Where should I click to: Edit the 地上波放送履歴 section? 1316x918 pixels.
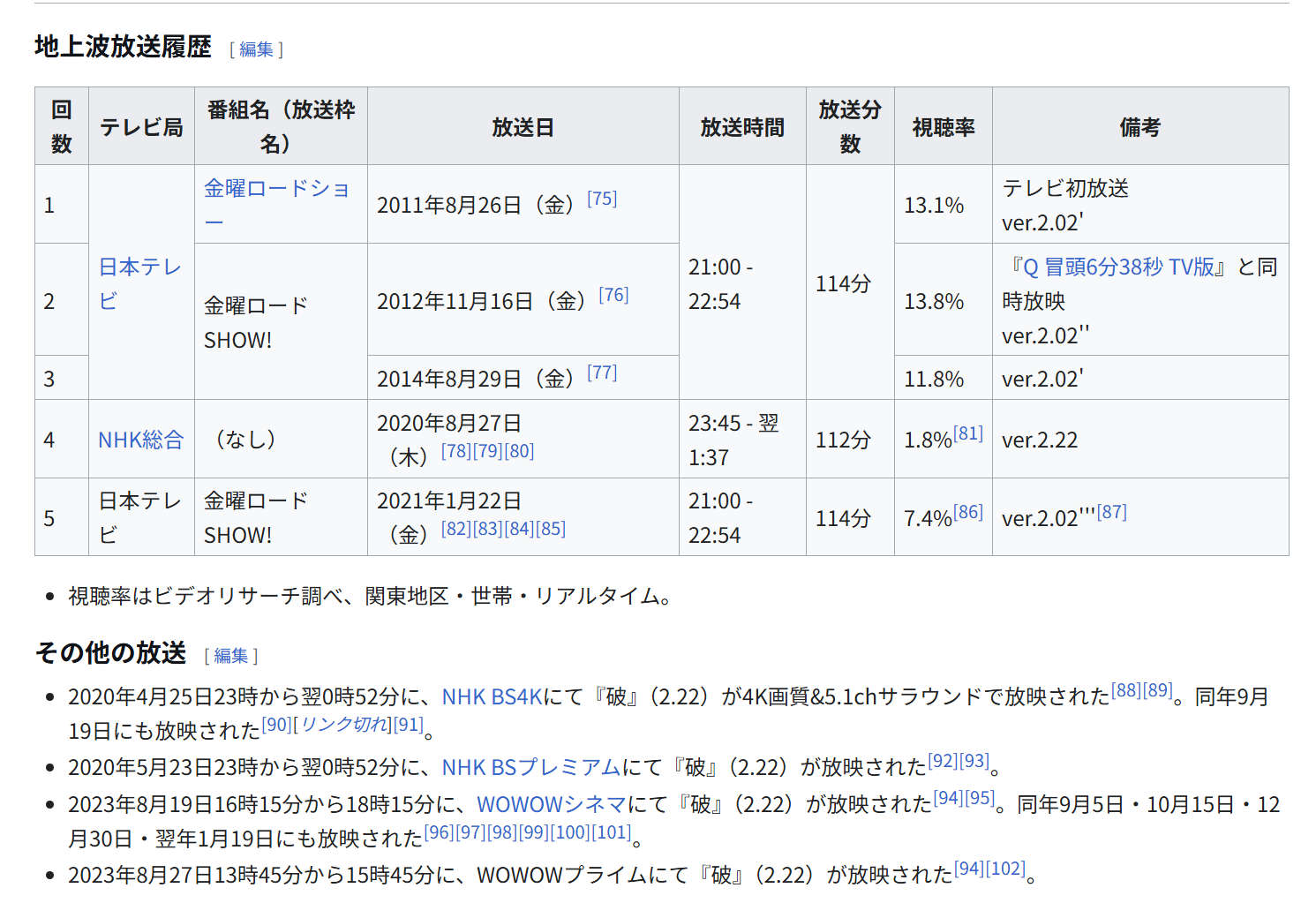[256, 49]
